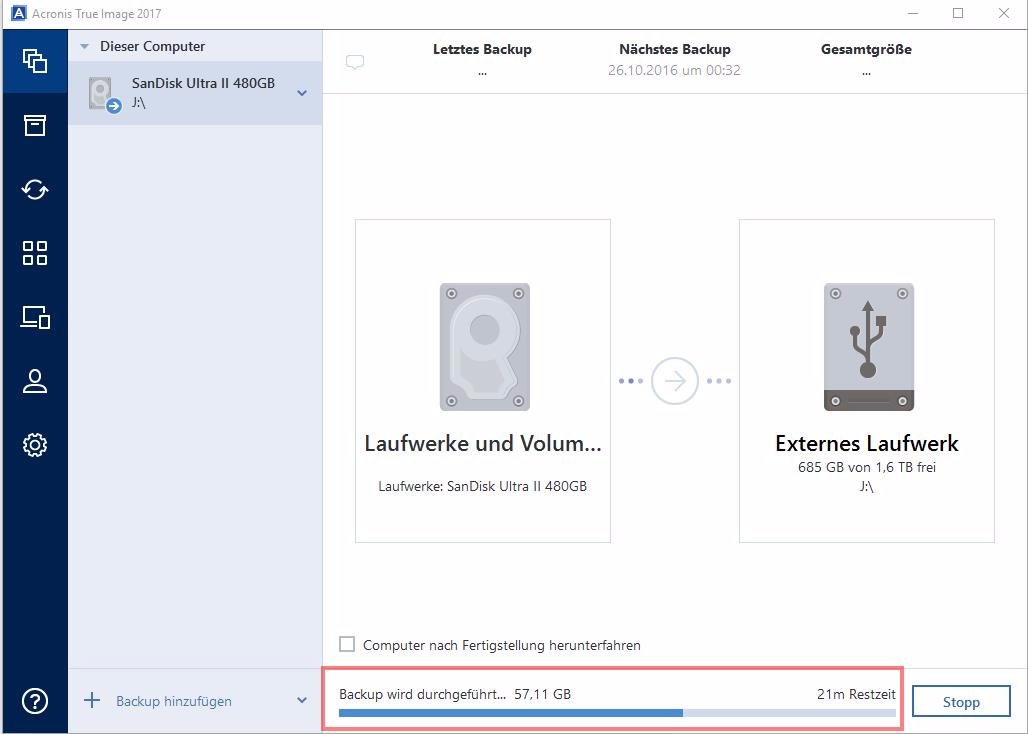Click the 21m Restzeit status
The height and width of the screenshot is (734, 1028).
pyautogui.click(x=856, y=694)
